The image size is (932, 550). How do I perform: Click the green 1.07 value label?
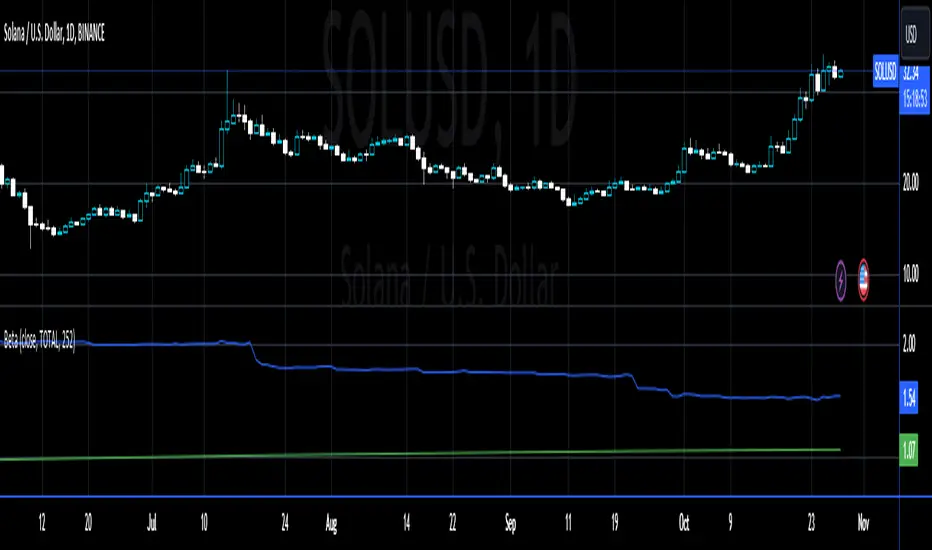click(909, 451)
